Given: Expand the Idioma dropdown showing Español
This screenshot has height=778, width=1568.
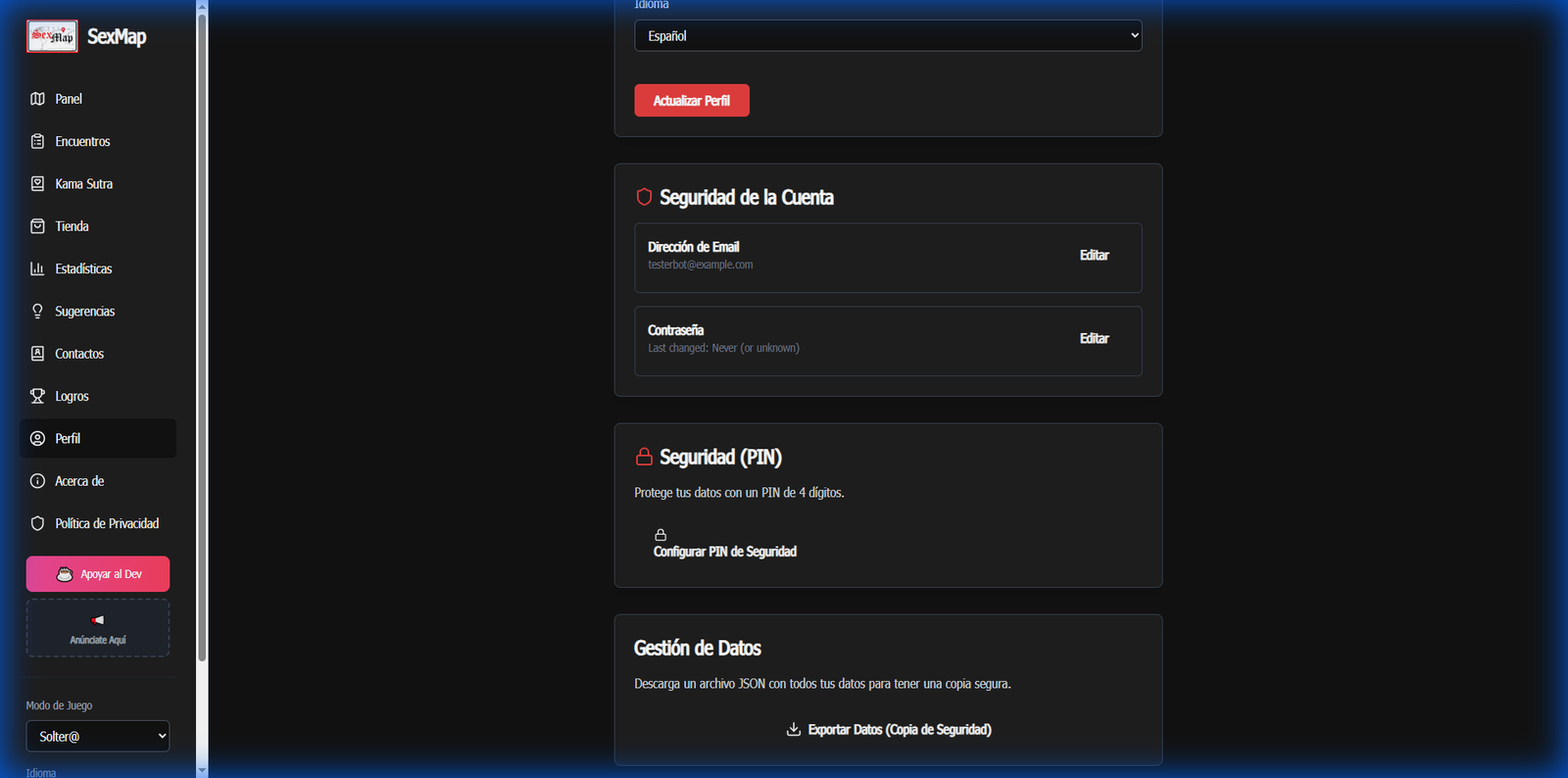Looking at the screenshot, I should click(887, 36).
